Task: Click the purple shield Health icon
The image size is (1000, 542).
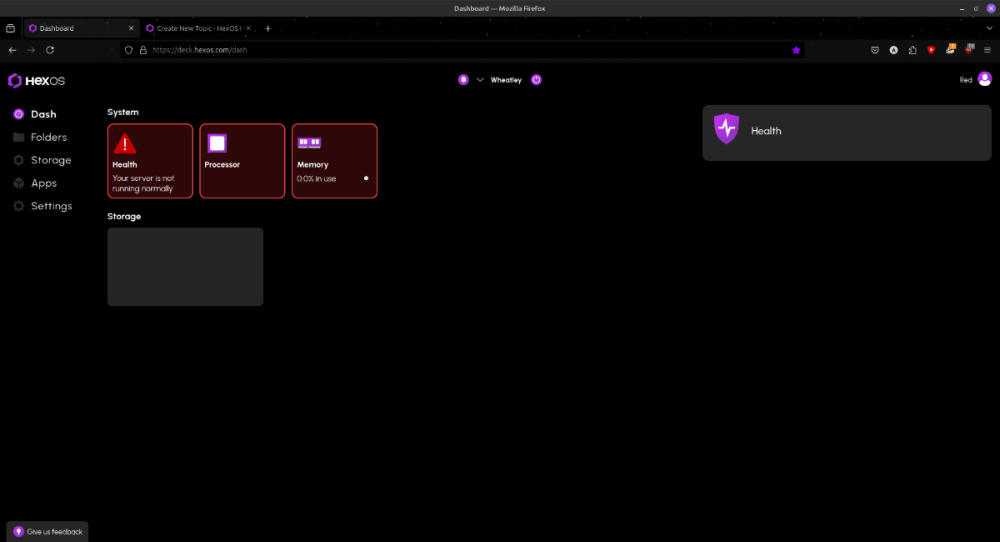Action: pyautogui.click(x=726, y=129)
